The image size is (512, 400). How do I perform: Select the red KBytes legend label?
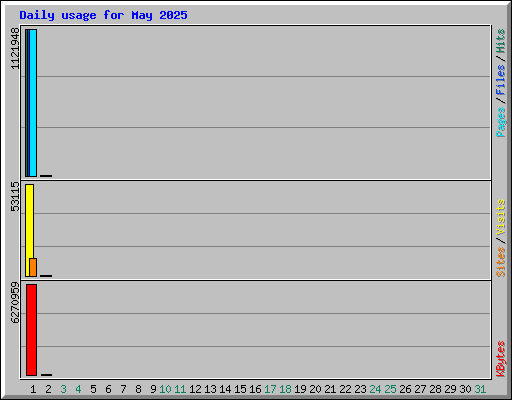(500, 359)
